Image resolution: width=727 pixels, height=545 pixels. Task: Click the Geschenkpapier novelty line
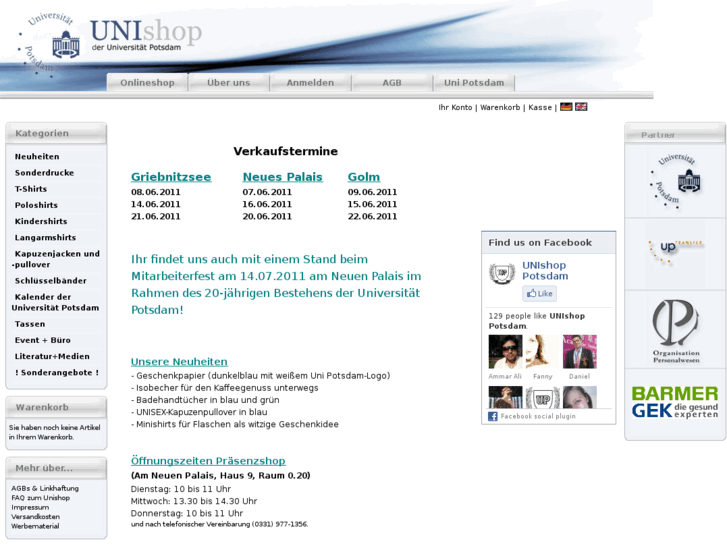pos(261,375)
